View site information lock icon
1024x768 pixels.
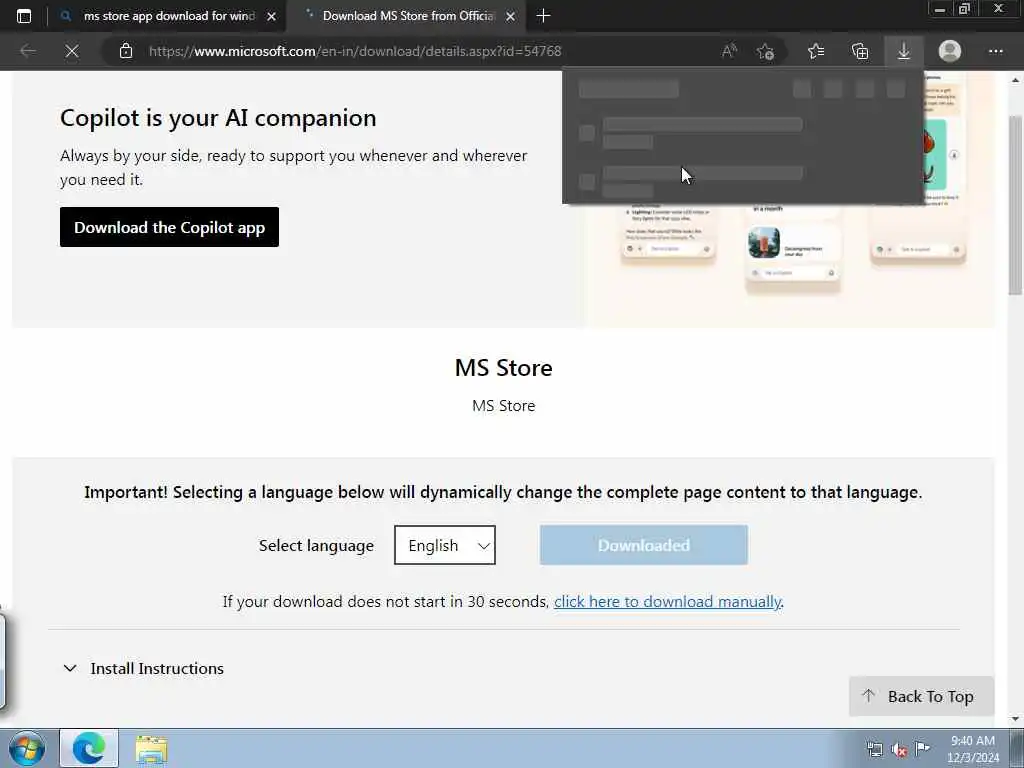click(126, 51)
